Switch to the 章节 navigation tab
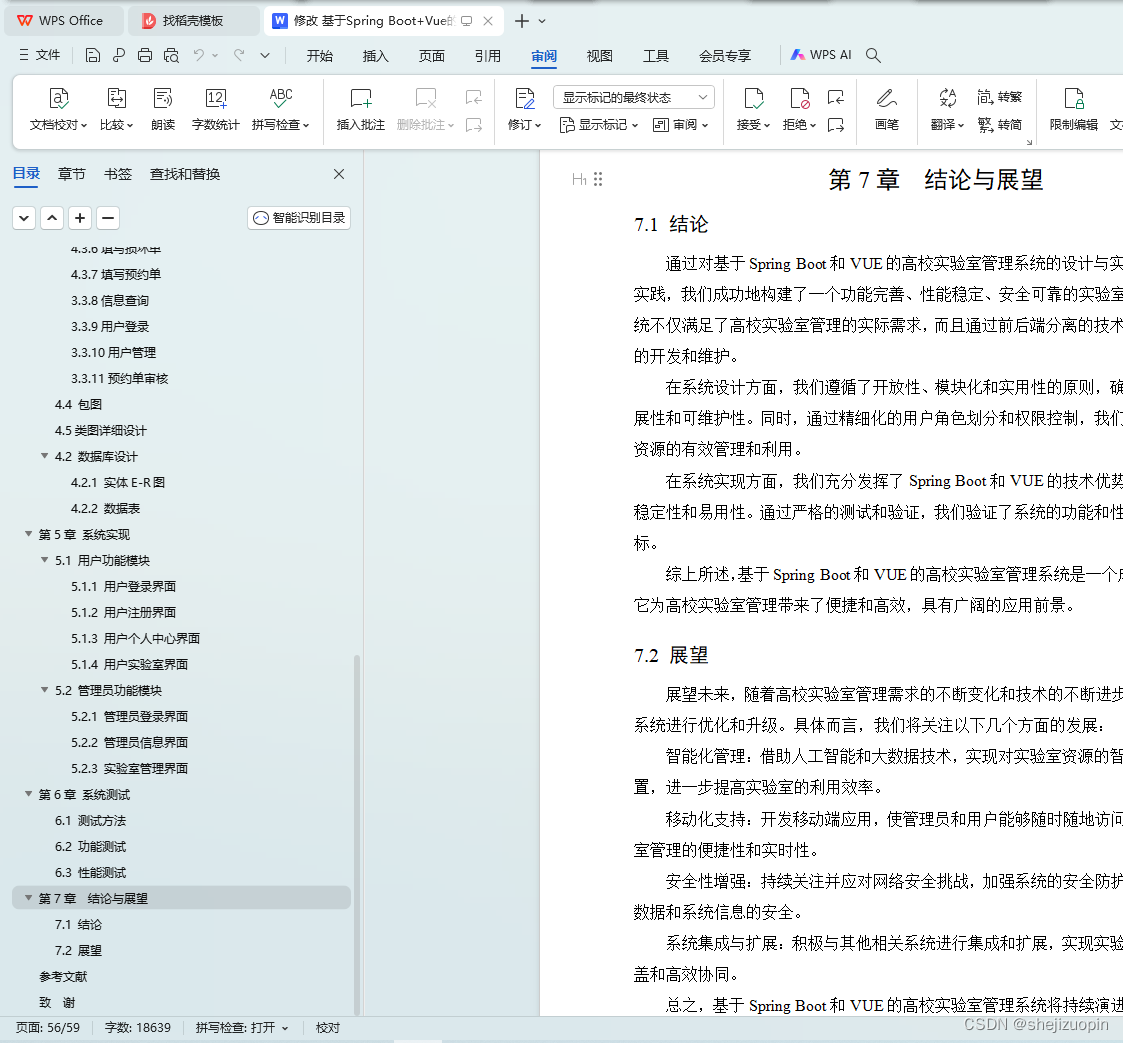 coord(72,174)
